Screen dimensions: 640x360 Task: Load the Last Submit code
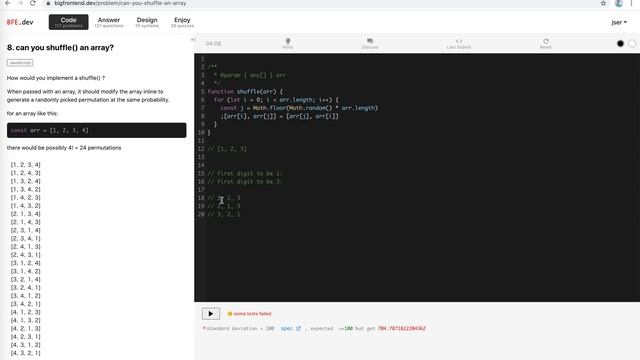coord(459,43)
